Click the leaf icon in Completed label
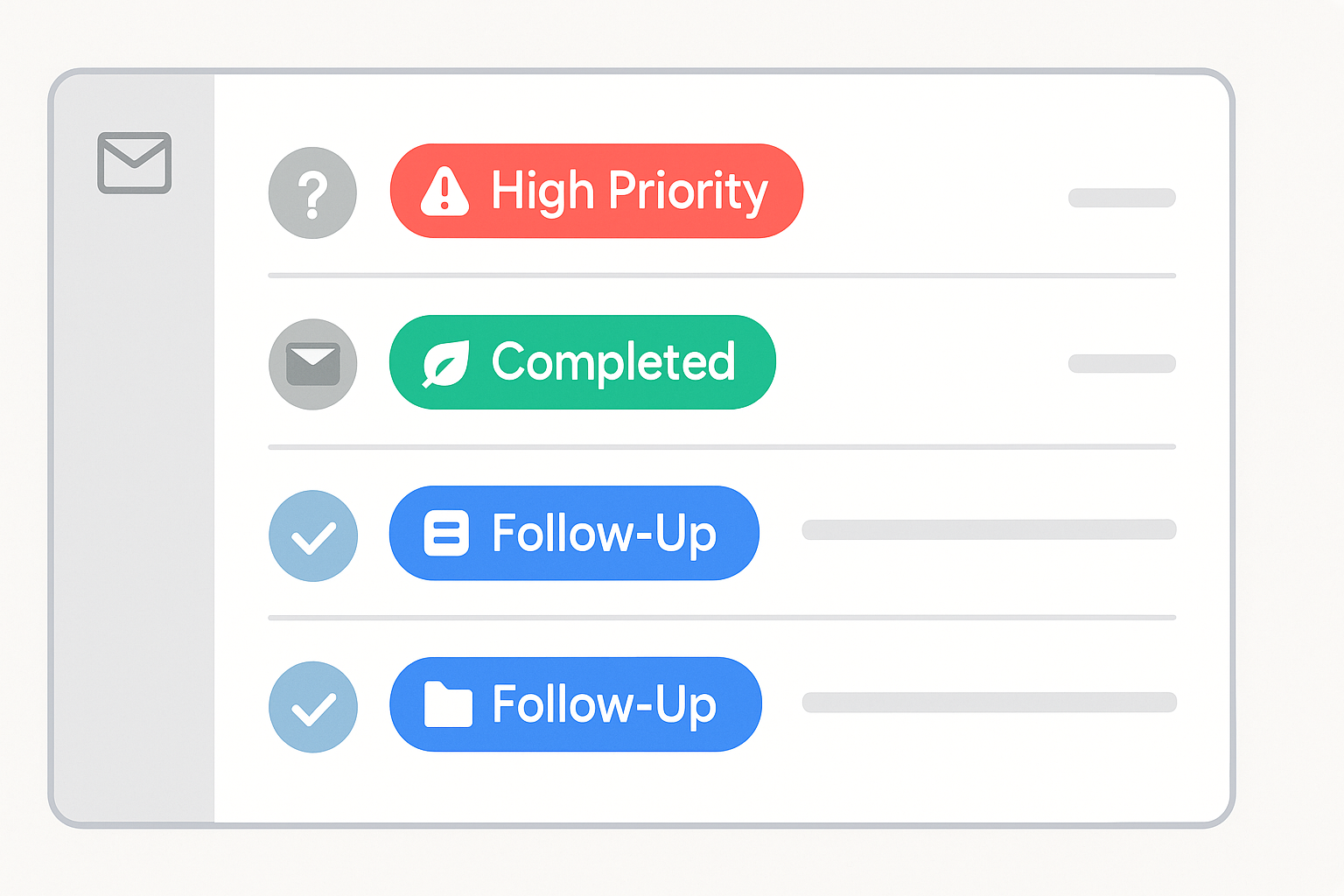The image size is (1344, 896). pyautogui.click(x=445, y=363)
